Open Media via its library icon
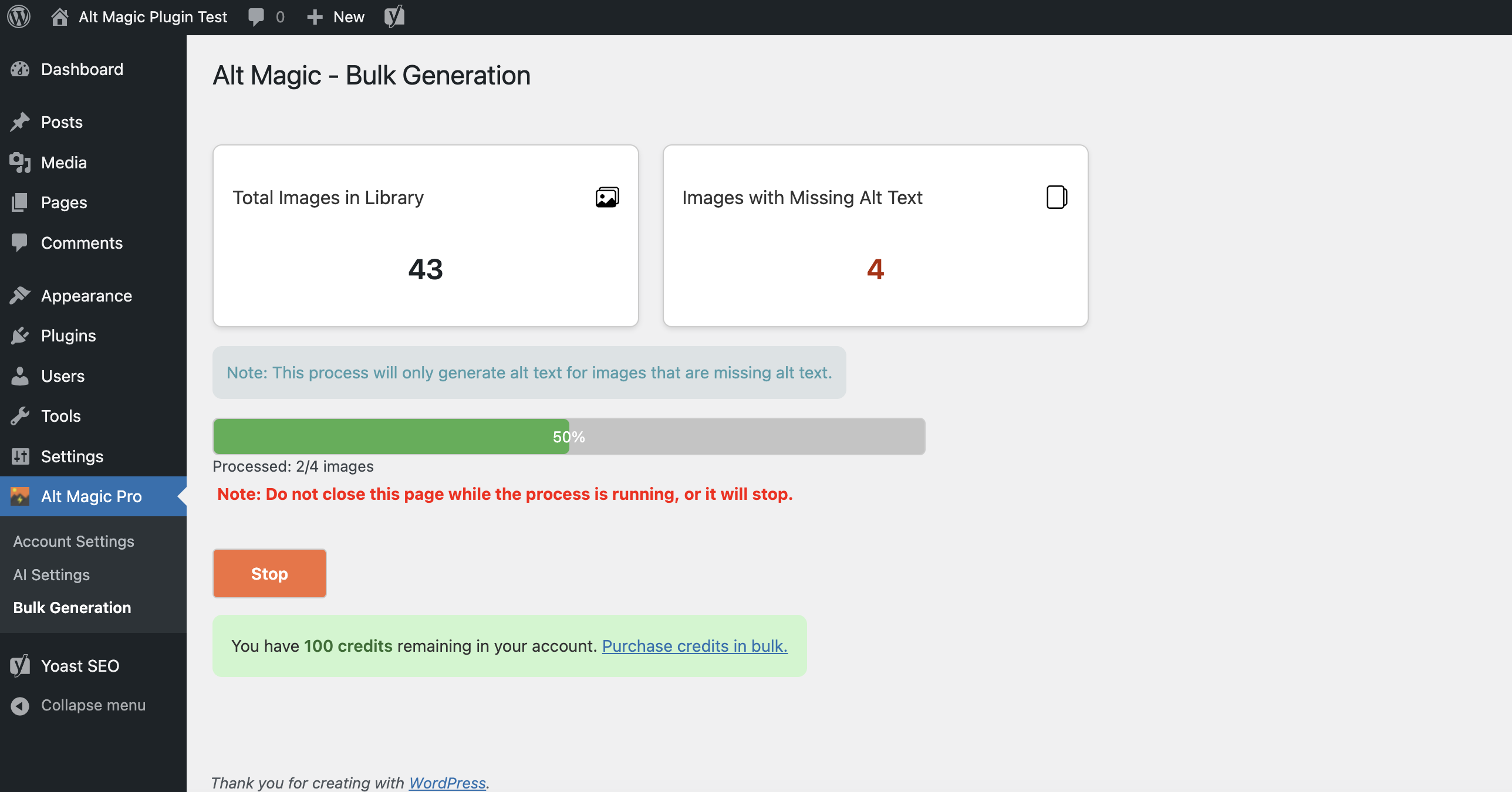Image resolution: width=1512 pixels, height=792 pixels. 21,163
